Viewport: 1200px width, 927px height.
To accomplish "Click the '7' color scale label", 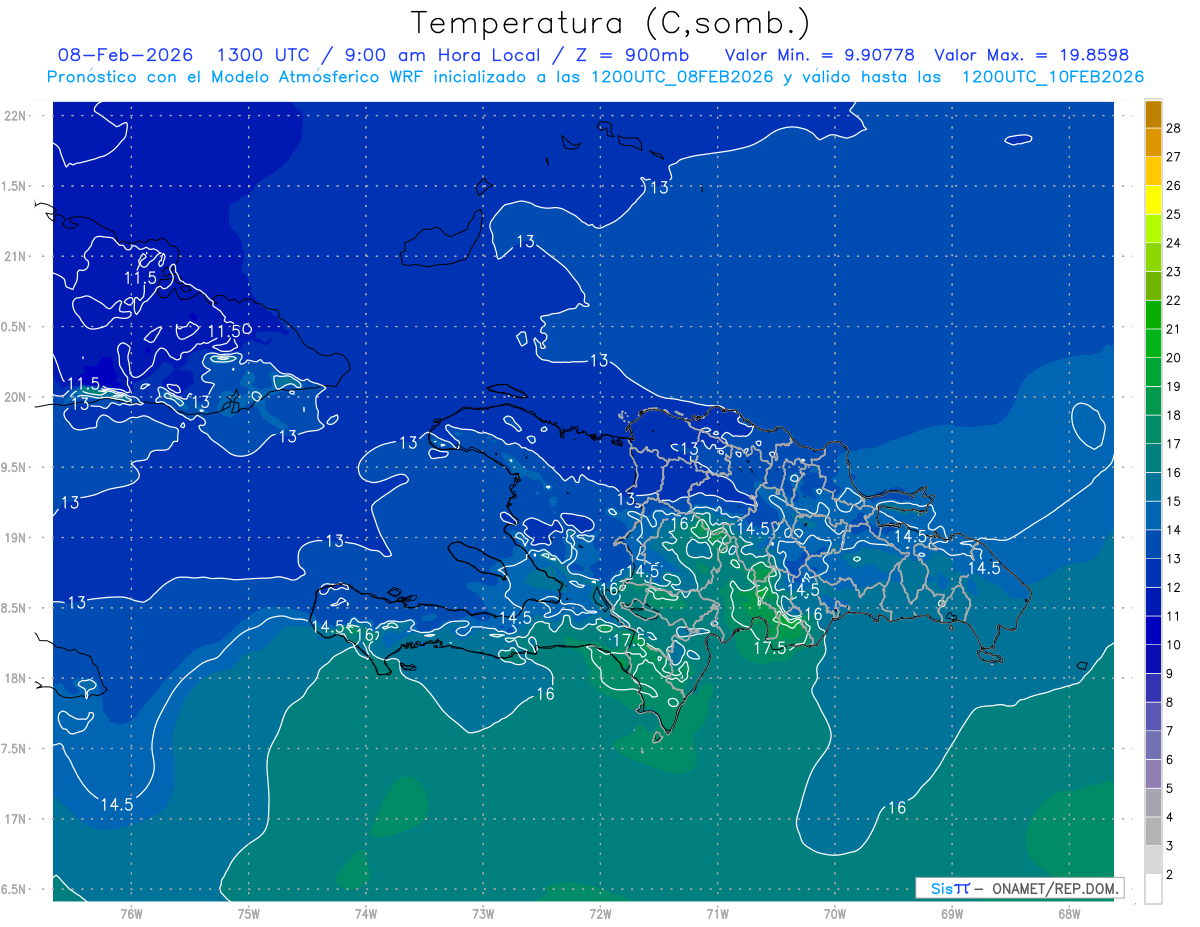I will [x=1170, y=731].
